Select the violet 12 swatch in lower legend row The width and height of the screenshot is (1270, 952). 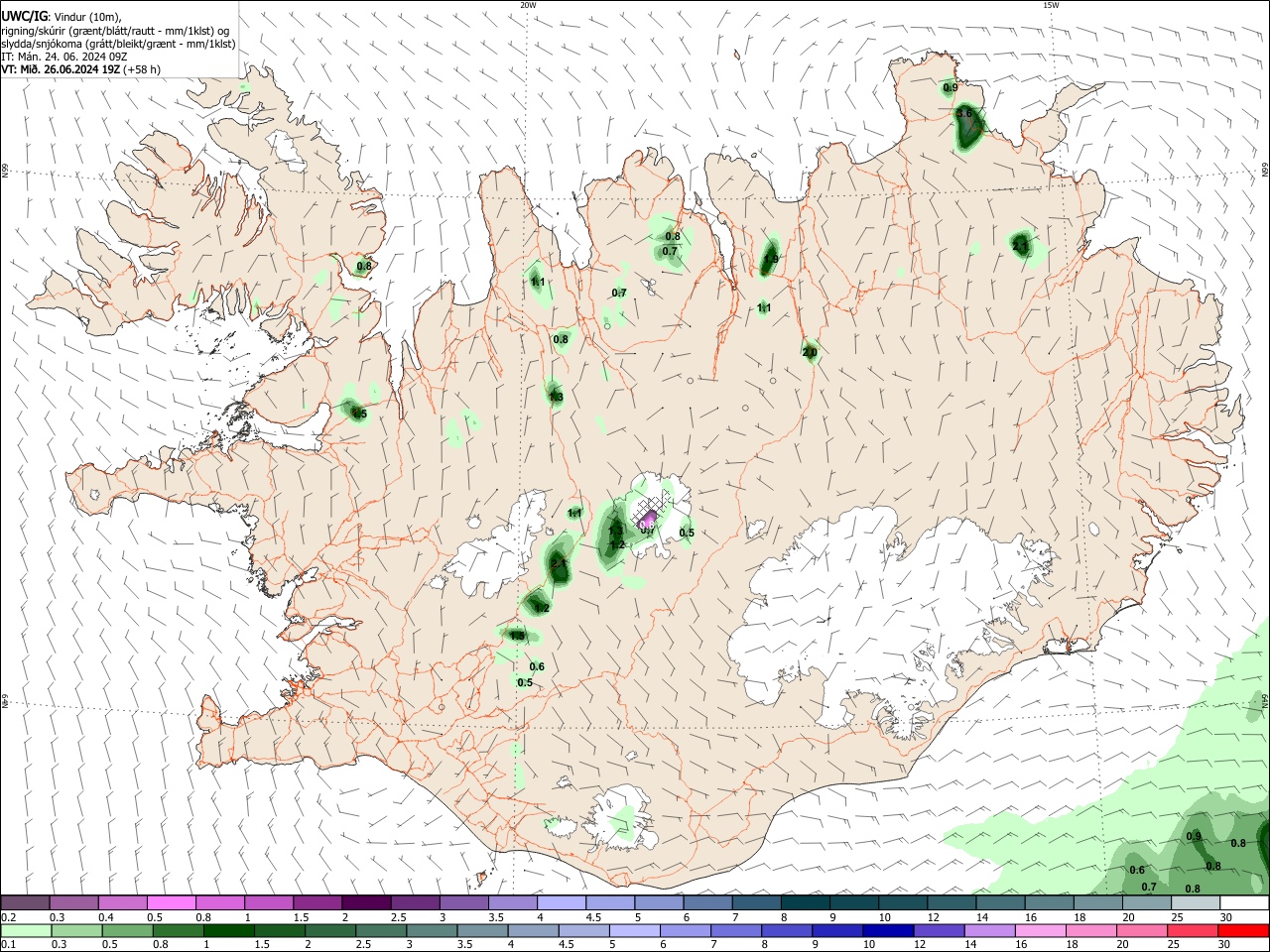coord(938,930)
